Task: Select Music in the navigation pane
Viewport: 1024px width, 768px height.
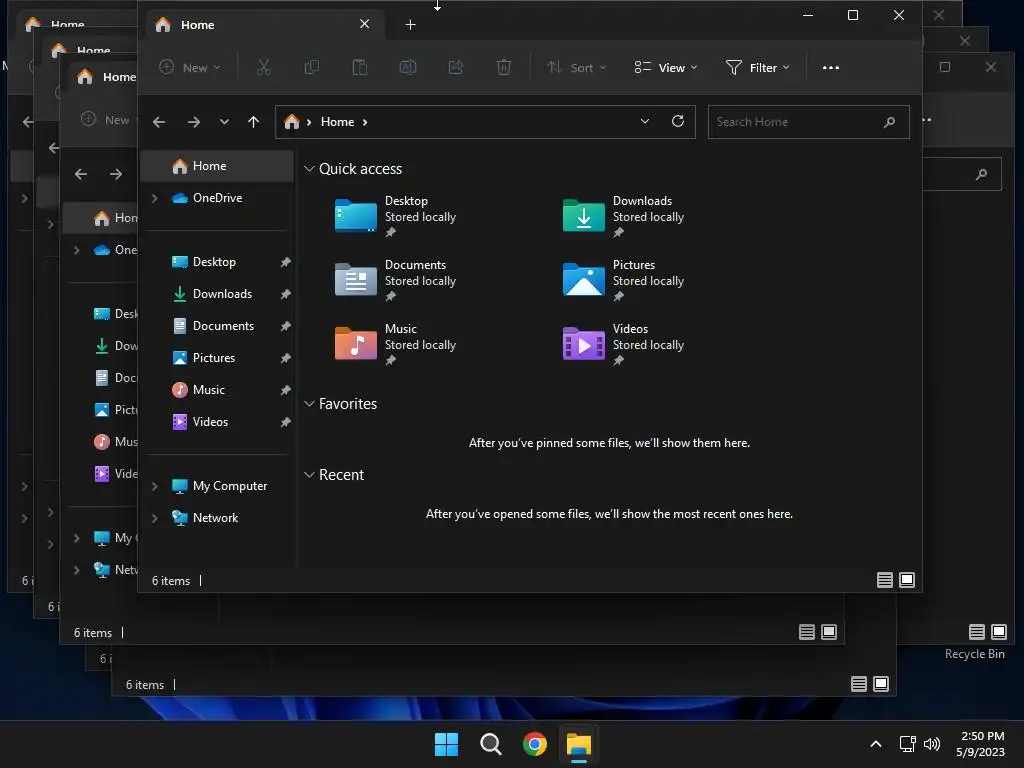Action: point(217,390)
